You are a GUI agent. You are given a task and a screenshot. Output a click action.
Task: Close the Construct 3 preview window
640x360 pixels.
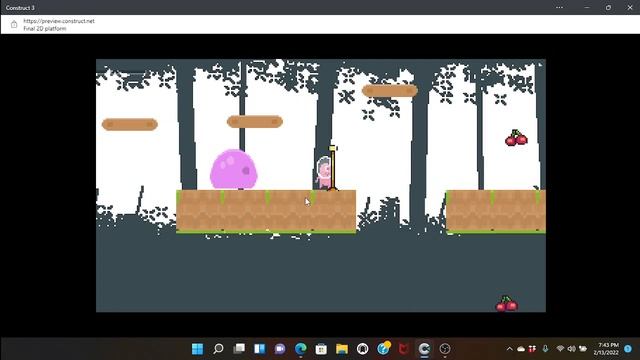click(630, 7)
